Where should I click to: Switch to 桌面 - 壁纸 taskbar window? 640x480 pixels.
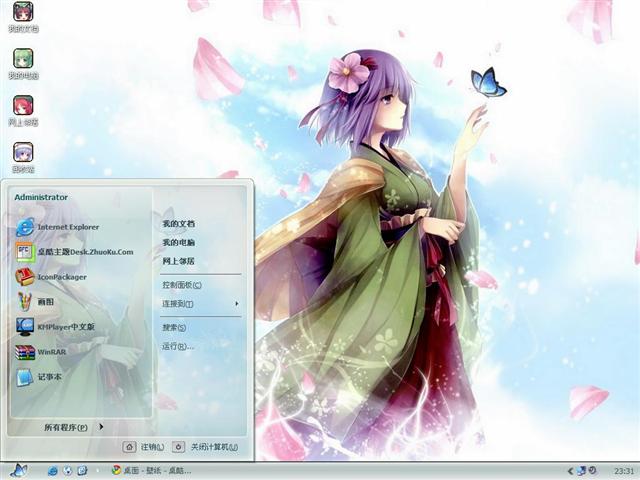point(151,471)
